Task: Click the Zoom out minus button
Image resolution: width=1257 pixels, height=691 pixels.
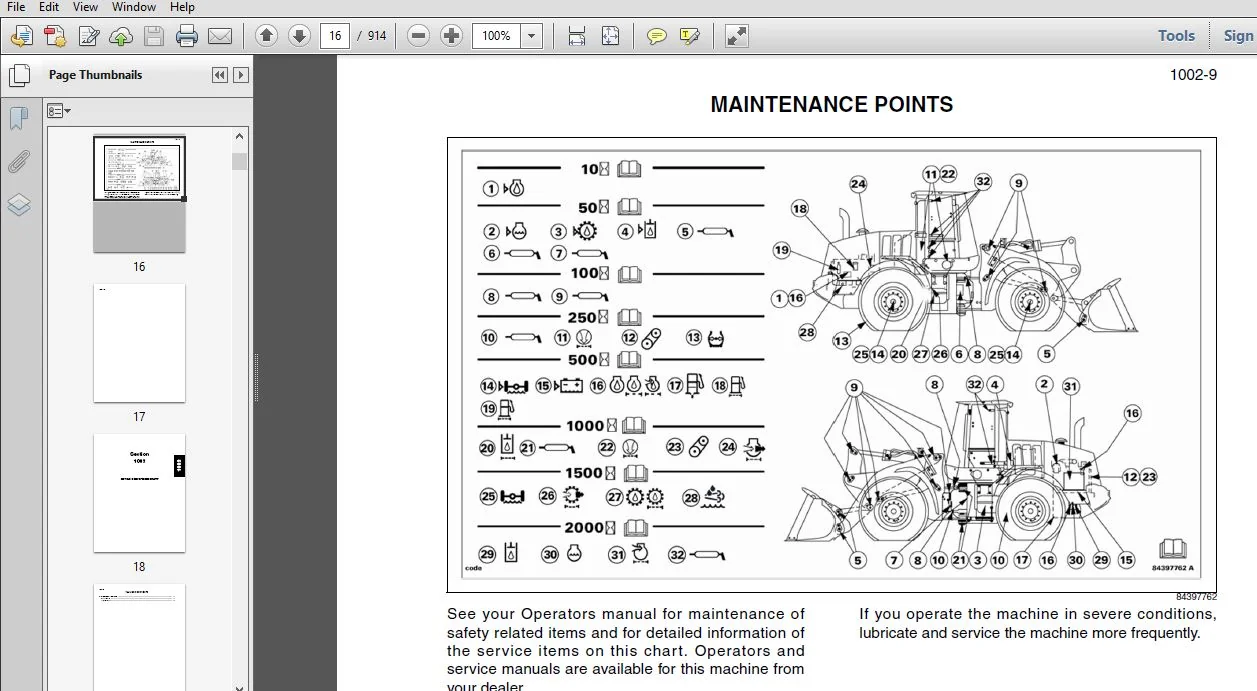Action: (x=419, y=36)
